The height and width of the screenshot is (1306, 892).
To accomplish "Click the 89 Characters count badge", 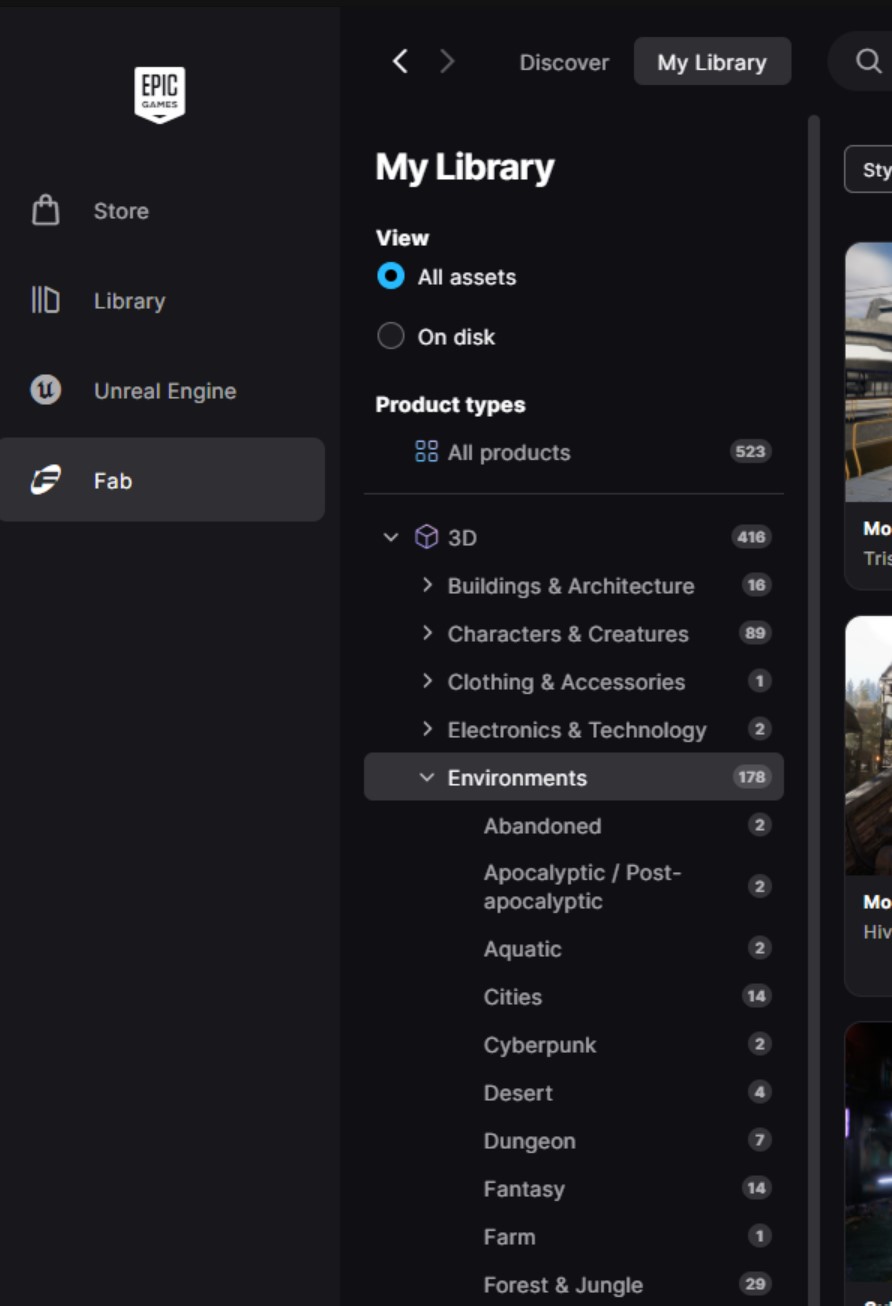I will click(x=755, y=633).
